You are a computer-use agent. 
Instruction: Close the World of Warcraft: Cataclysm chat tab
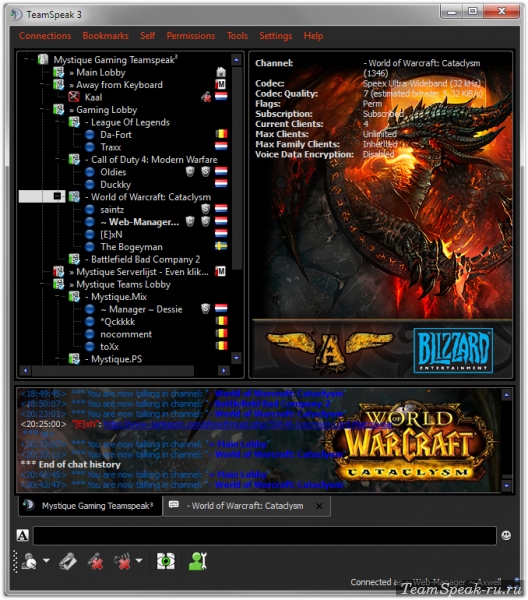tap(319, 506)
